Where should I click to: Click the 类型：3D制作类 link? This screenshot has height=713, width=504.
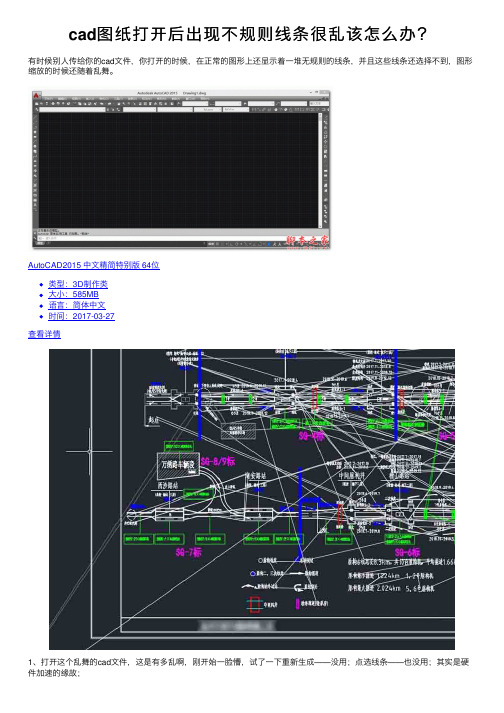click(x=78, y=284)
